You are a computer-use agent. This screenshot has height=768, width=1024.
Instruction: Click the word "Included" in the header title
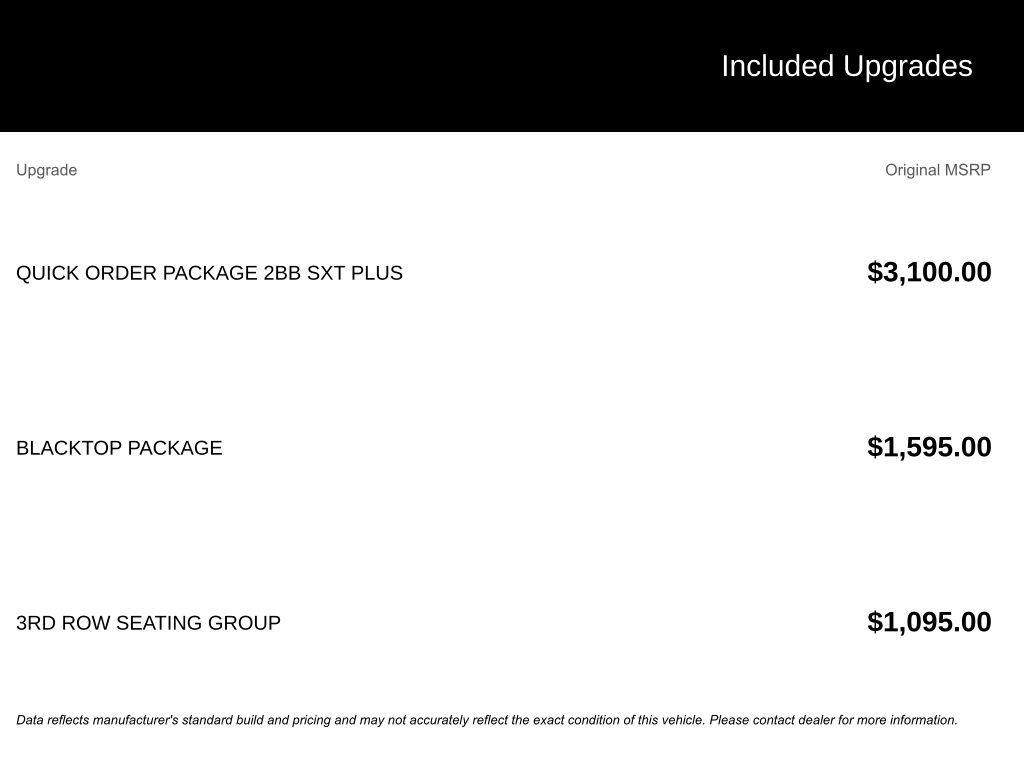pos(777,66)
